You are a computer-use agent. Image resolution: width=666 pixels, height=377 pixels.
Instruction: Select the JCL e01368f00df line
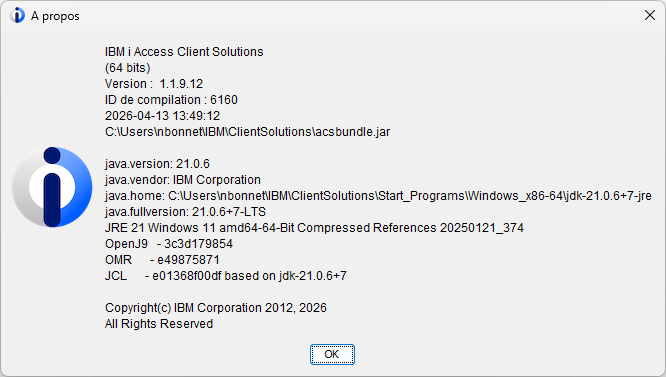(226, 276)
